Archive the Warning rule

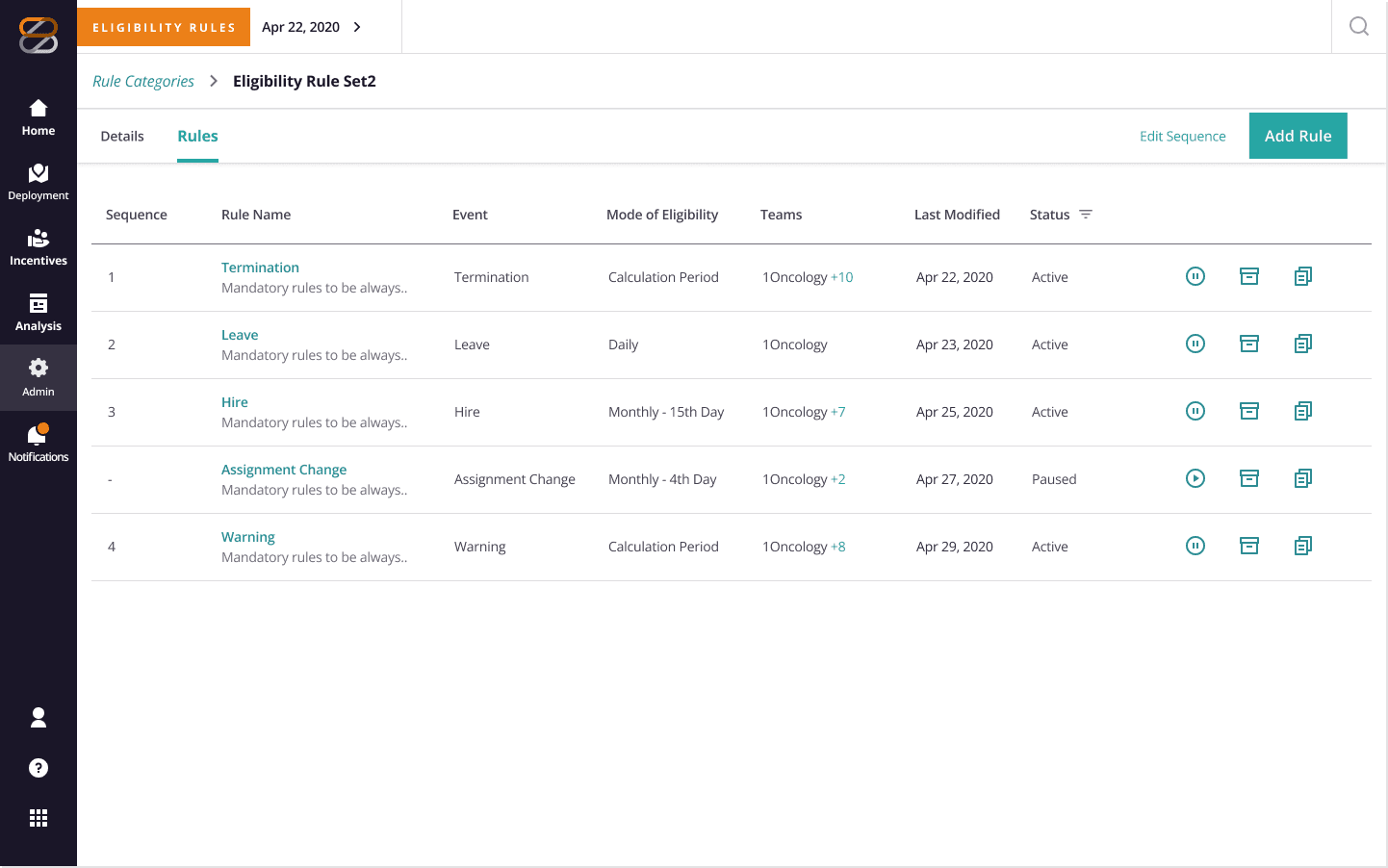coord(1249,546)
